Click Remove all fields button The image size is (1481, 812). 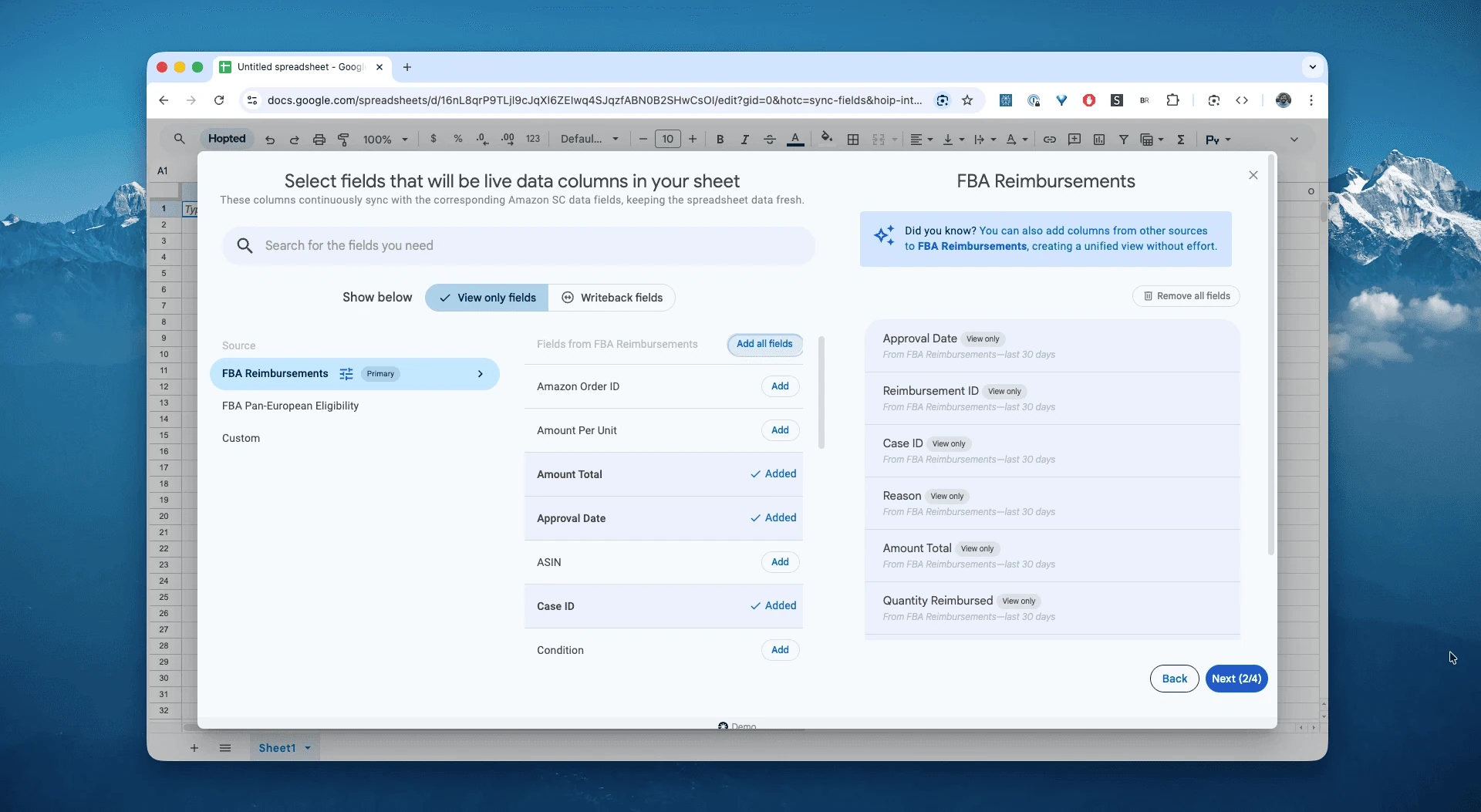pyautogui.click(x=1186, y=296)
